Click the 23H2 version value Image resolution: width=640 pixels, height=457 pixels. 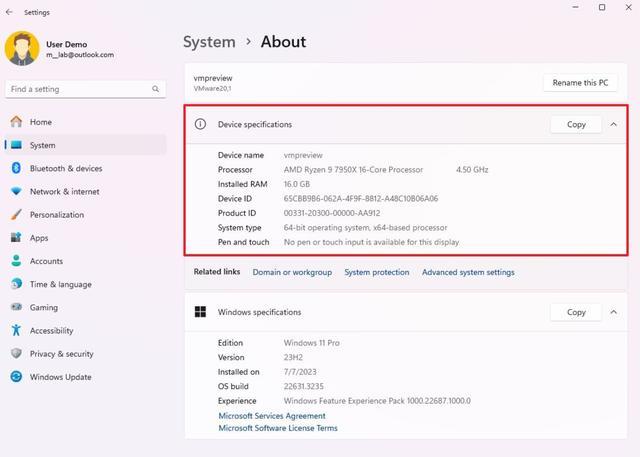[293, 357]
